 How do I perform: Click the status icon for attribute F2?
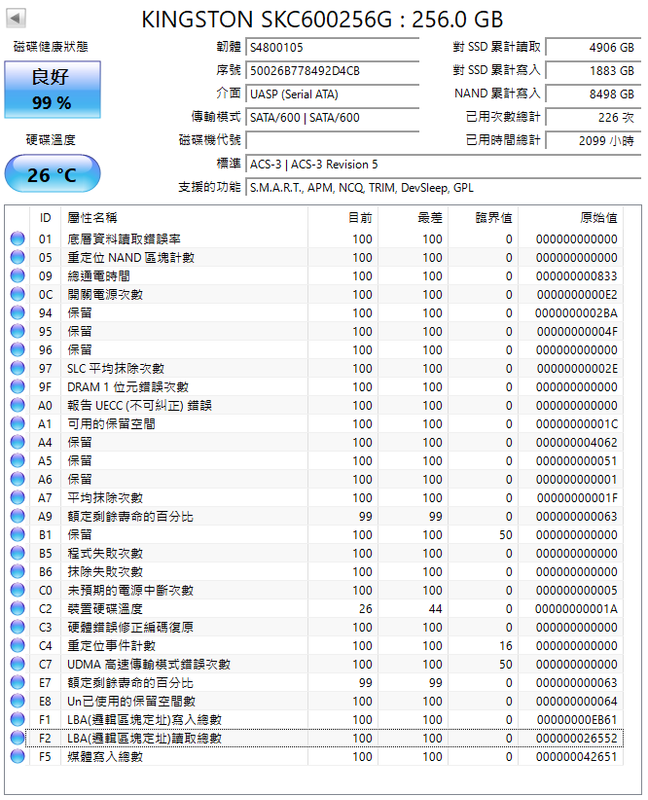pyautogui.click(x=17, y=738)
